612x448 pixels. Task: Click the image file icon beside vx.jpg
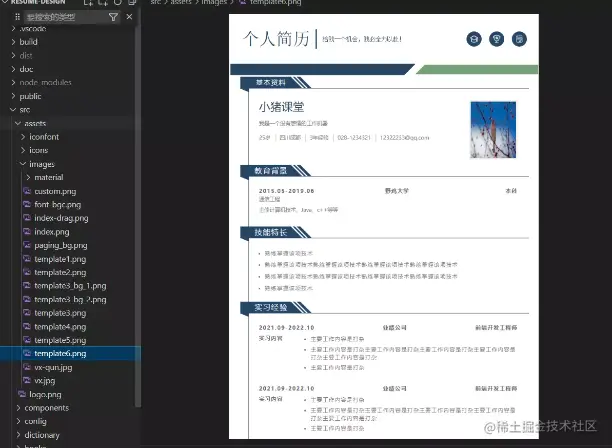[x=27, y=380]
